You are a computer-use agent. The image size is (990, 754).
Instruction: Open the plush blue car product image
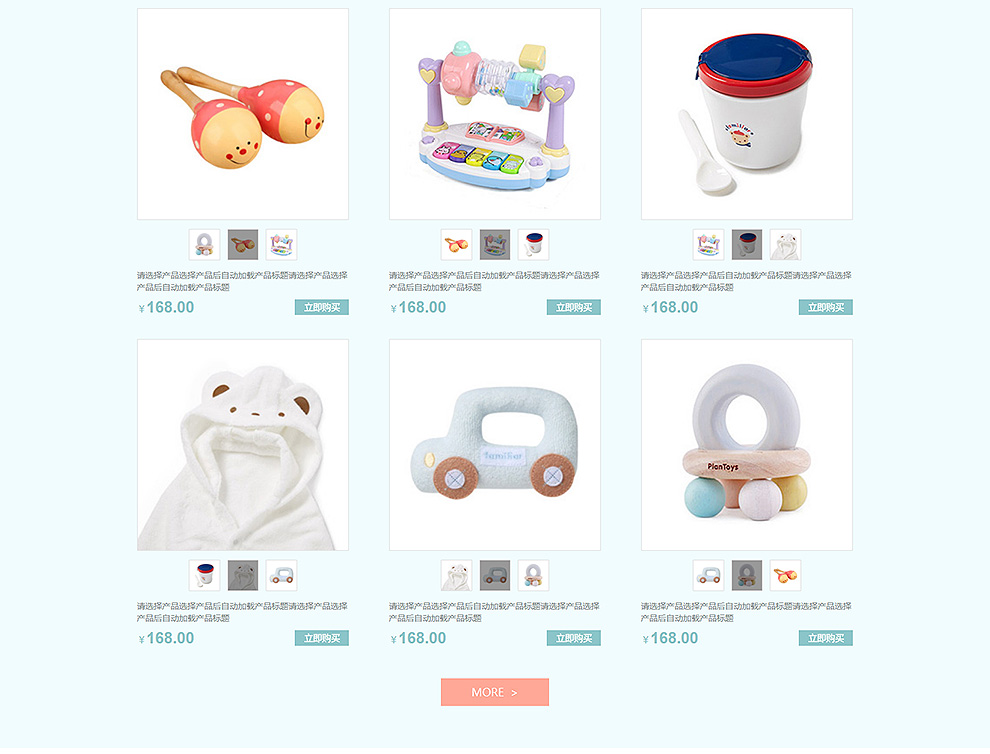(x=494, y=445)
